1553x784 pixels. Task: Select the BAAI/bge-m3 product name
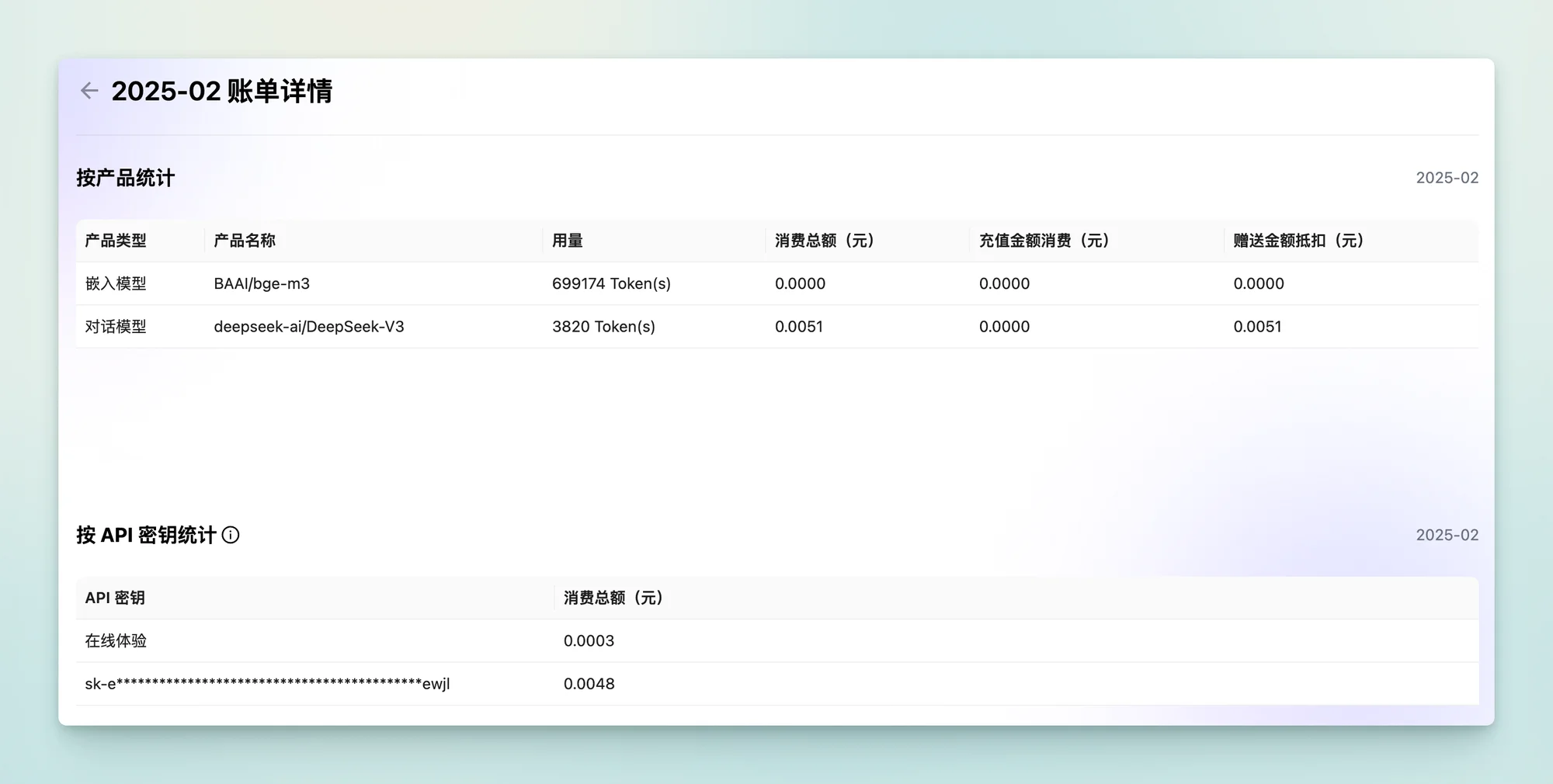click(x=262, y=283)
